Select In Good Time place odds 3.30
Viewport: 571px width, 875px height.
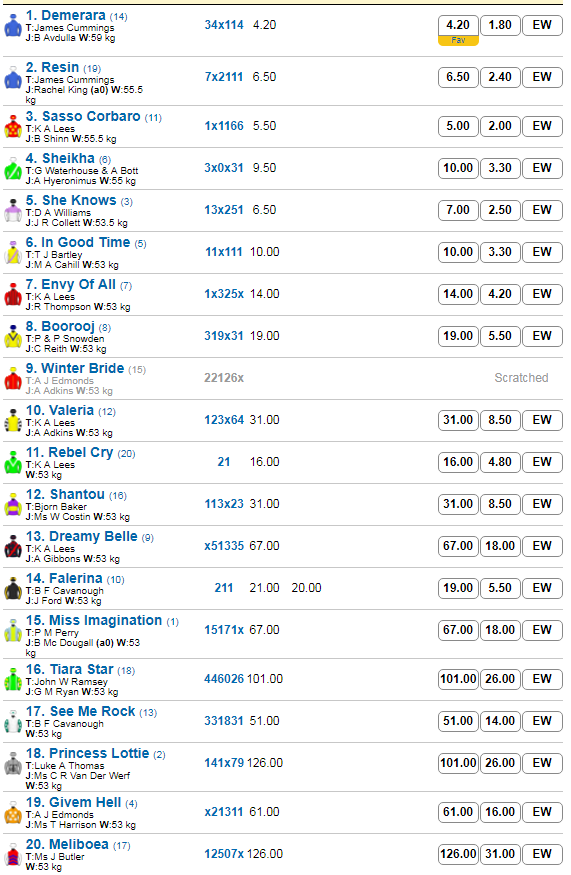point(500,252)
